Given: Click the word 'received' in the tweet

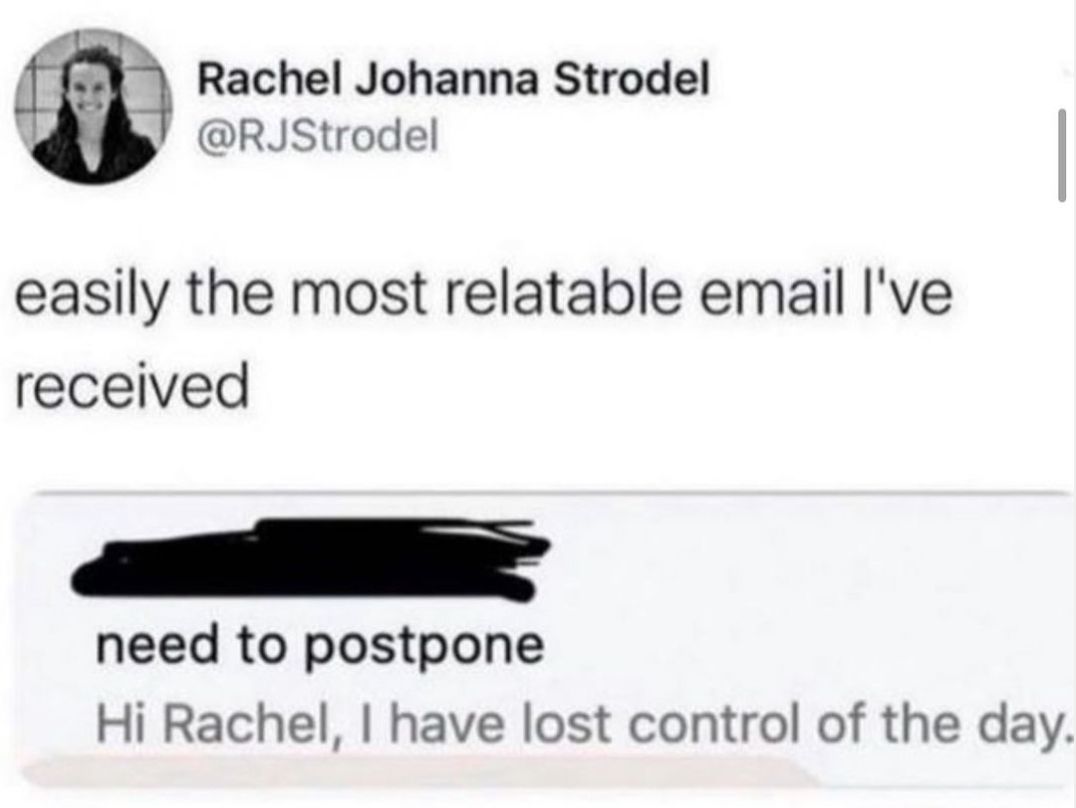Looking at the screenshot, I should tap(131, 386).
